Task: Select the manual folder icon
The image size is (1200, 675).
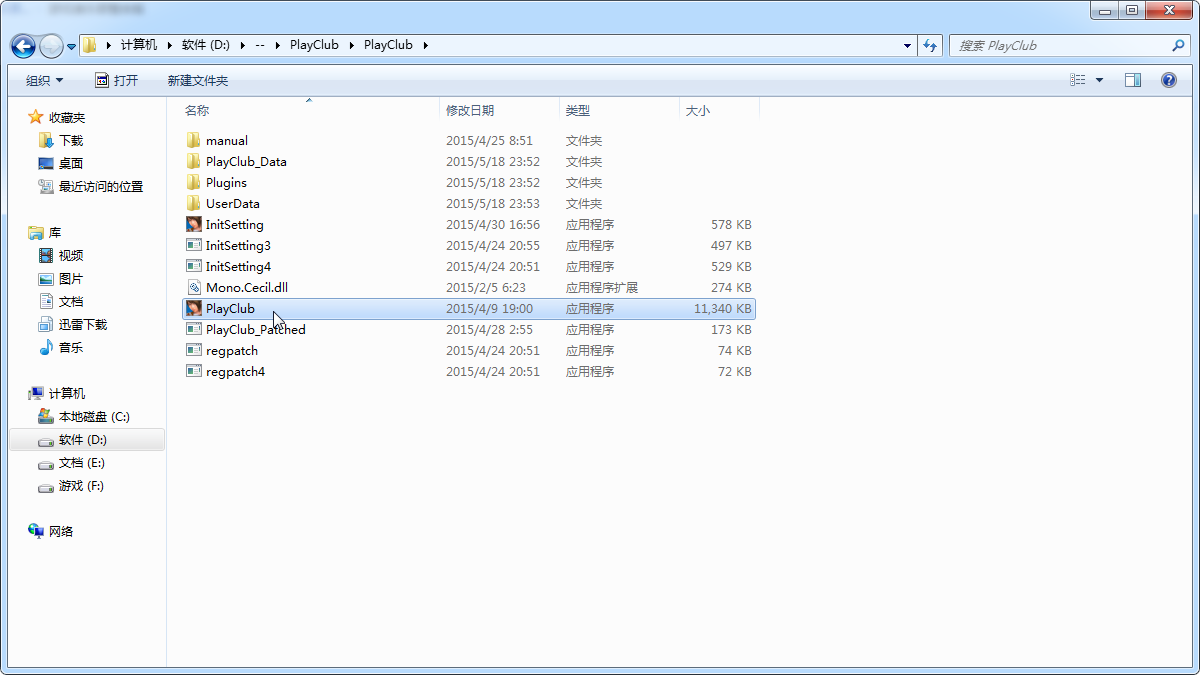Action: (194, 141)
